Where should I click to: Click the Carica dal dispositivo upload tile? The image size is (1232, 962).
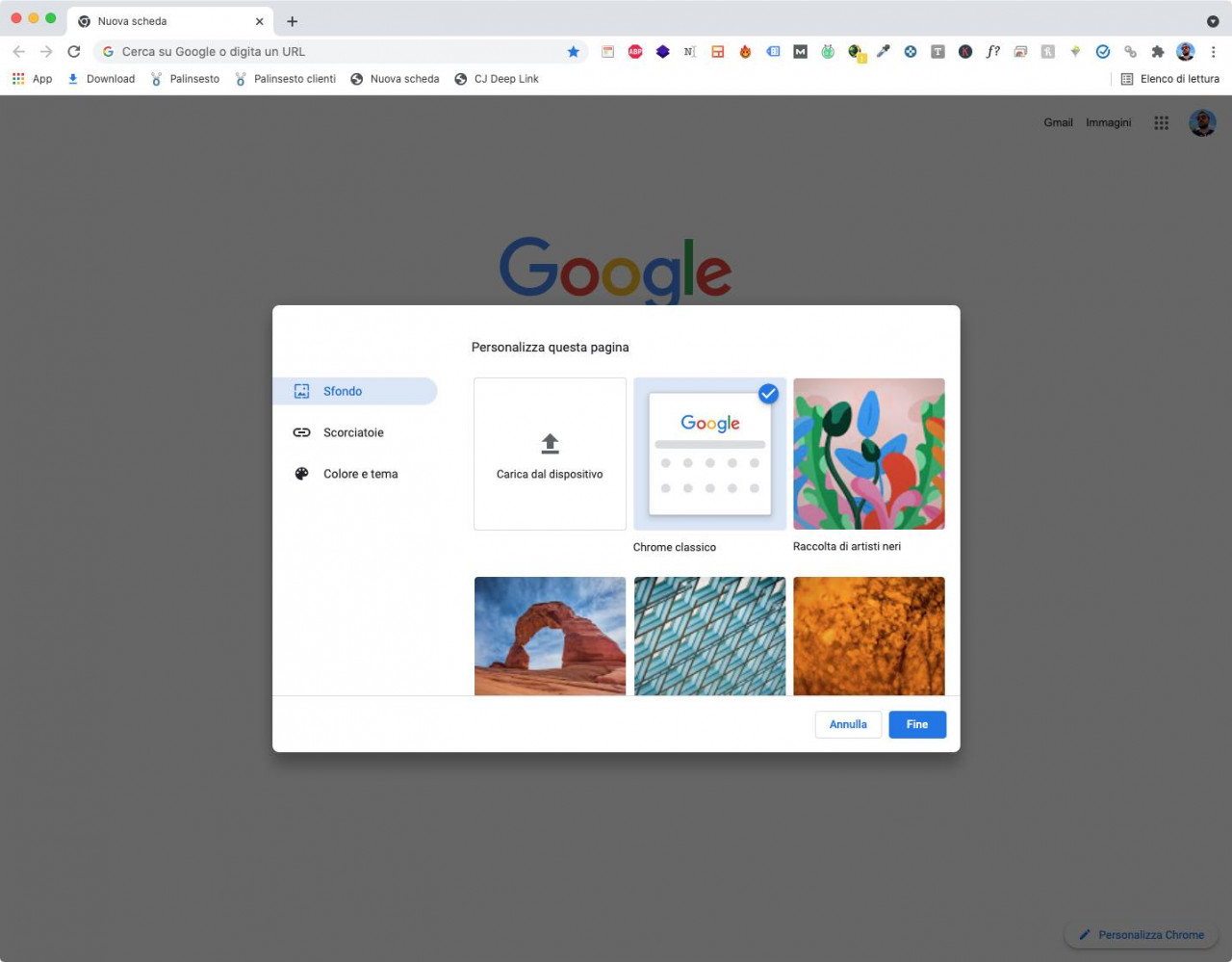(550, 454)
